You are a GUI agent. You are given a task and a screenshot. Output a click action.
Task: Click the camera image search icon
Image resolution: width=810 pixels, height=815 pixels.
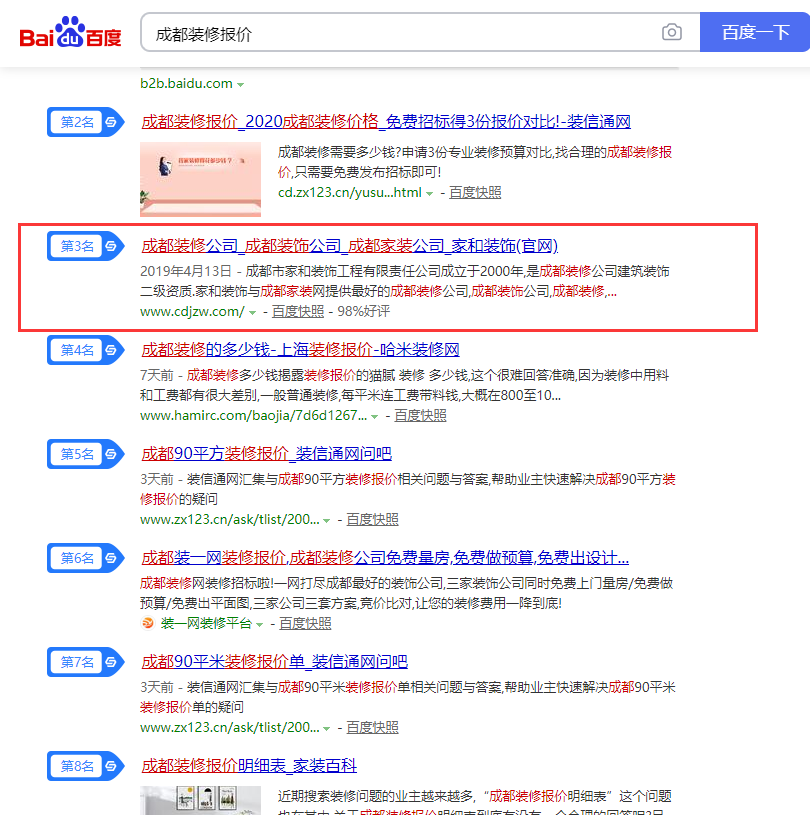(x=672, y=33)
